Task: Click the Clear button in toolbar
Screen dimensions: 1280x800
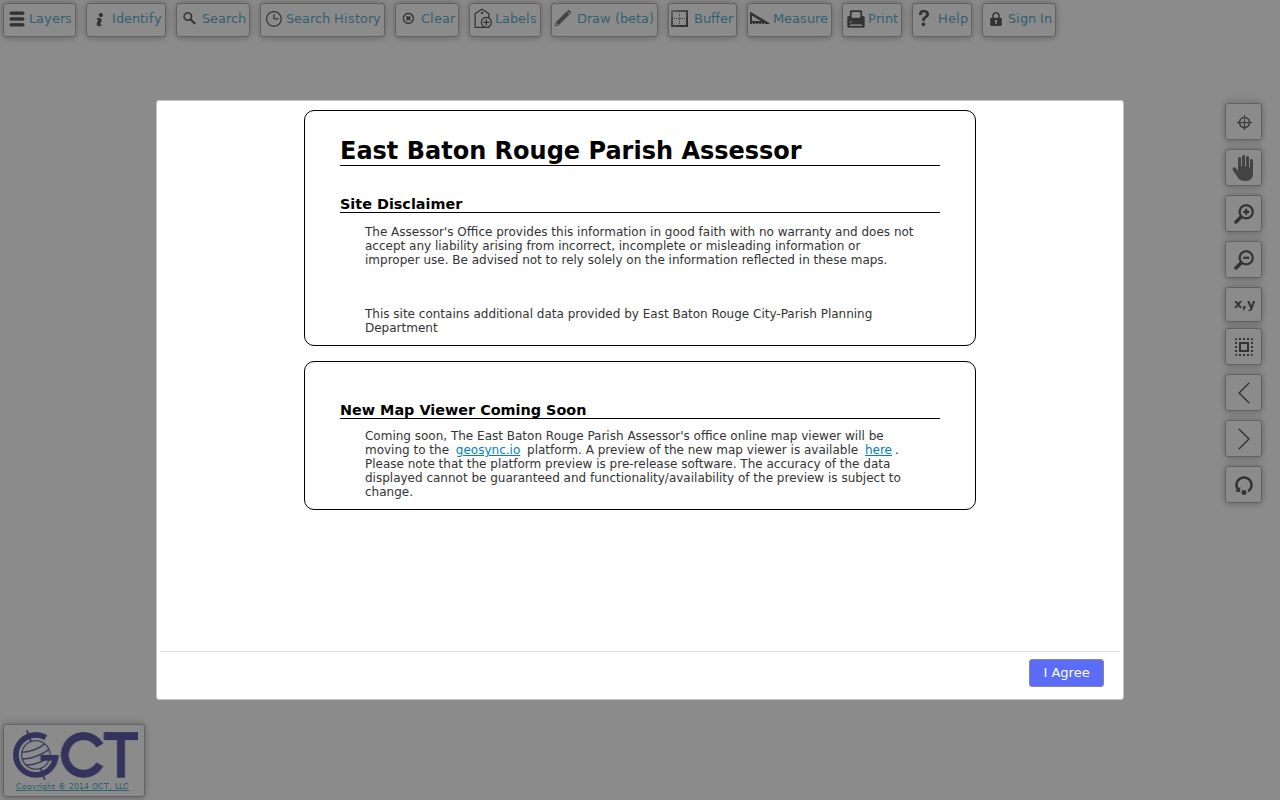Action: point(427,19)
